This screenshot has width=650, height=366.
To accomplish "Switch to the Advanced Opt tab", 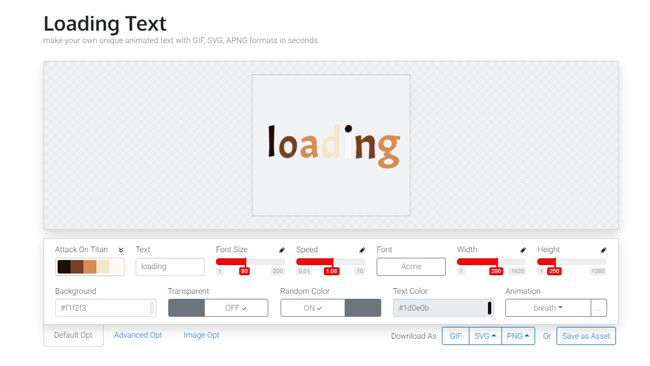I will (x=138, y=335).
